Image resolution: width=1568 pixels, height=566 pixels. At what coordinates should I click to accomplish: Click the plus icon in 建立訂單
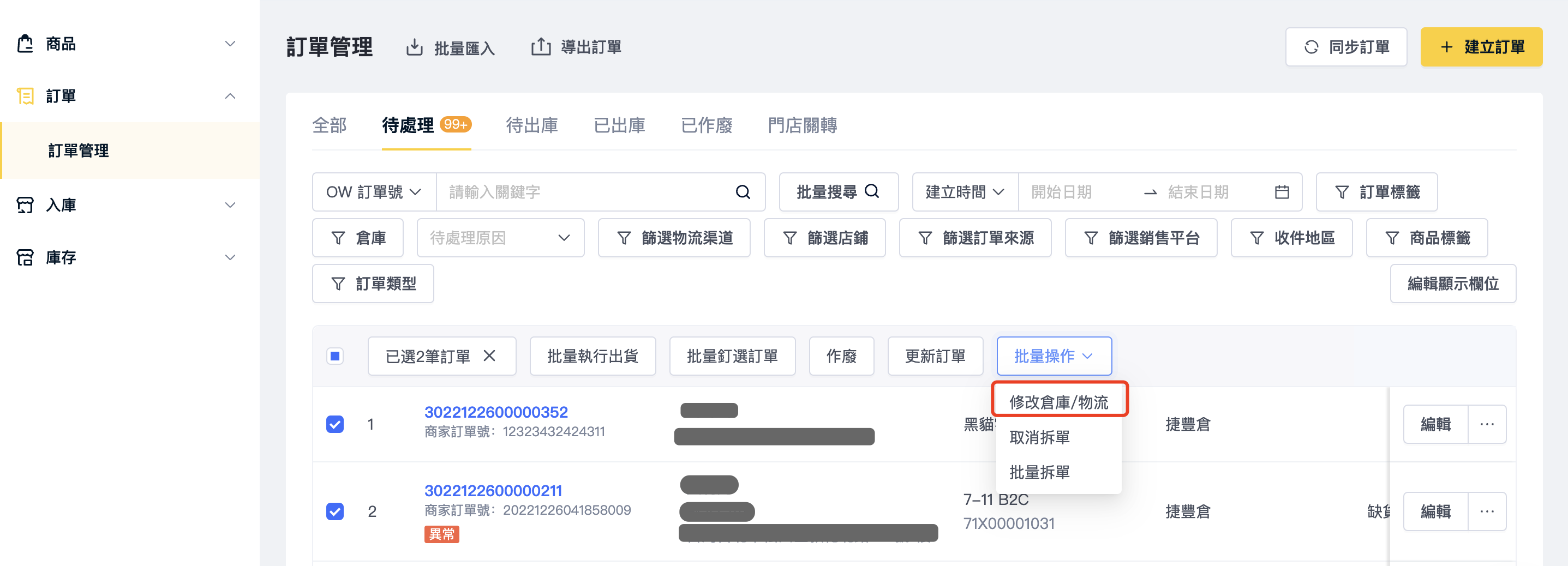[x=1446, y=47]
